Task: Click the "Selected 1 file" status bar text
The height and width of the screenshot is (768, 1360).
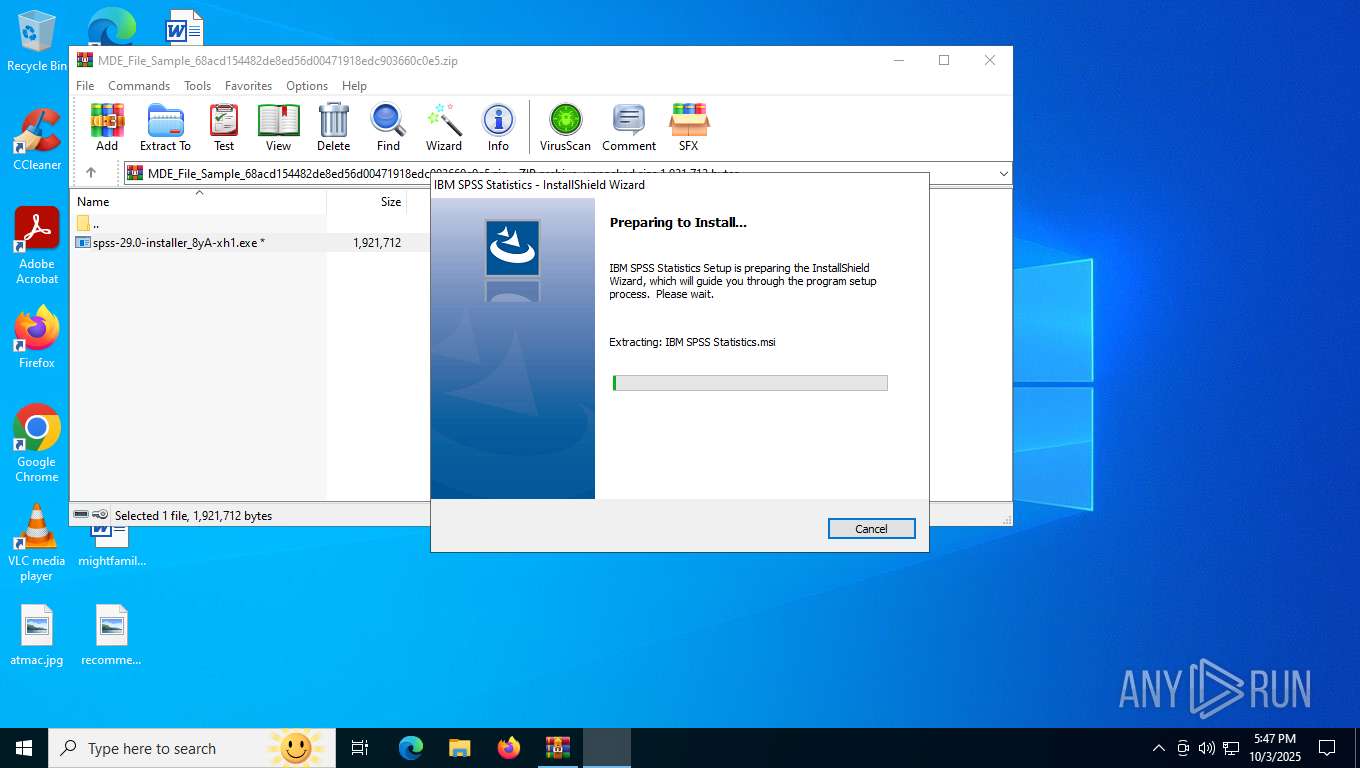Action: pyautogui.click(x=193, y=515)
